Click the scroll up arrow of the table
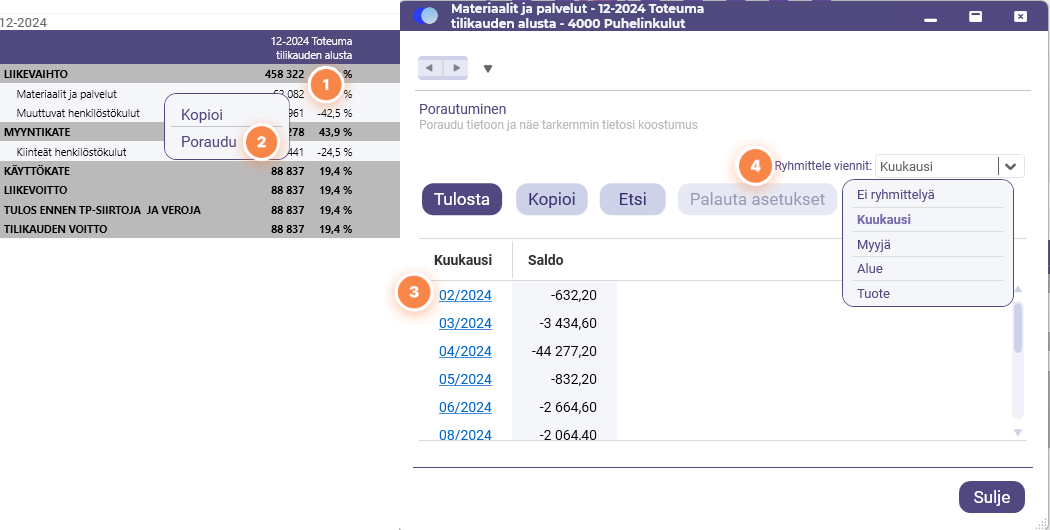The height and width of the screenshot is (530, 1050). click(1018, 289)
